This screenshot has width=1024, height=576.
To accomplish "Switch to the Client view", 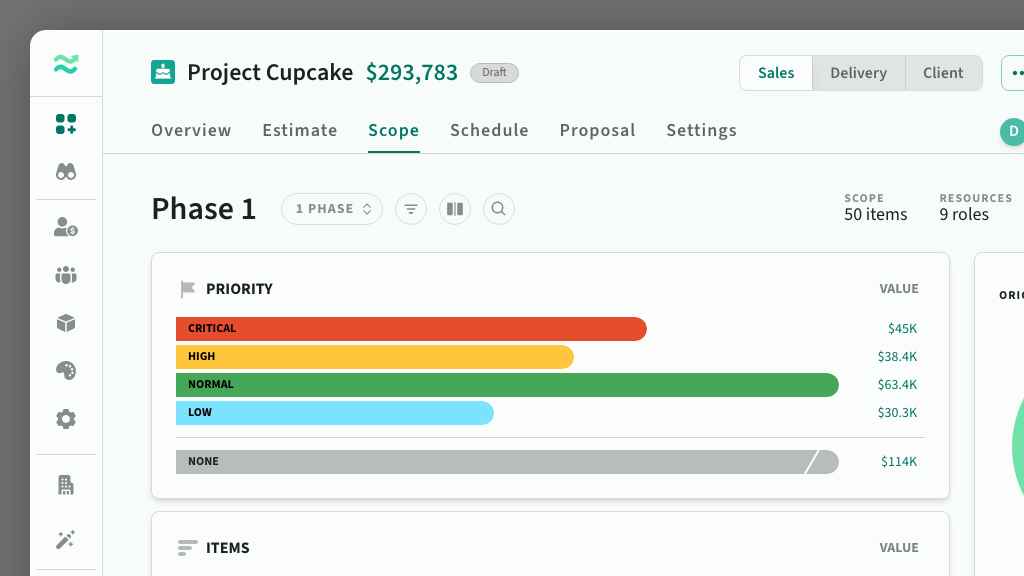I will click(x=943, y=73).
